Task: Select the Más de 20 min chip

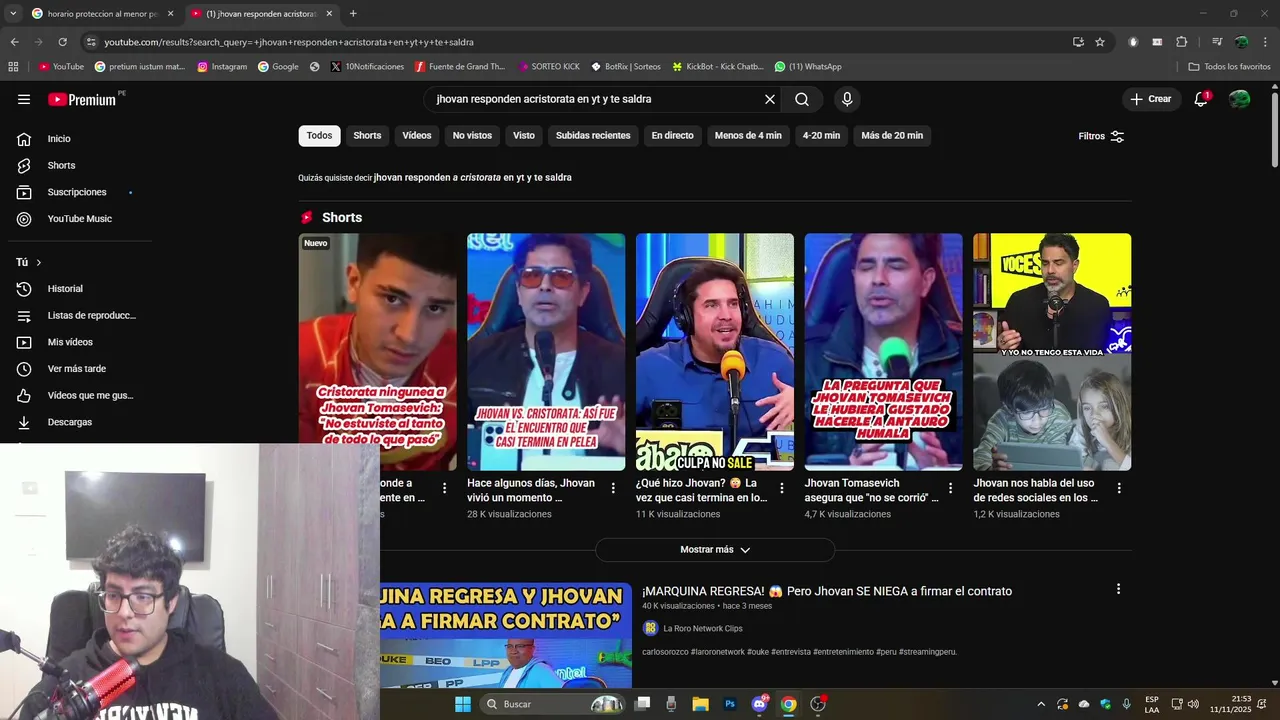Action: (892, 136)
